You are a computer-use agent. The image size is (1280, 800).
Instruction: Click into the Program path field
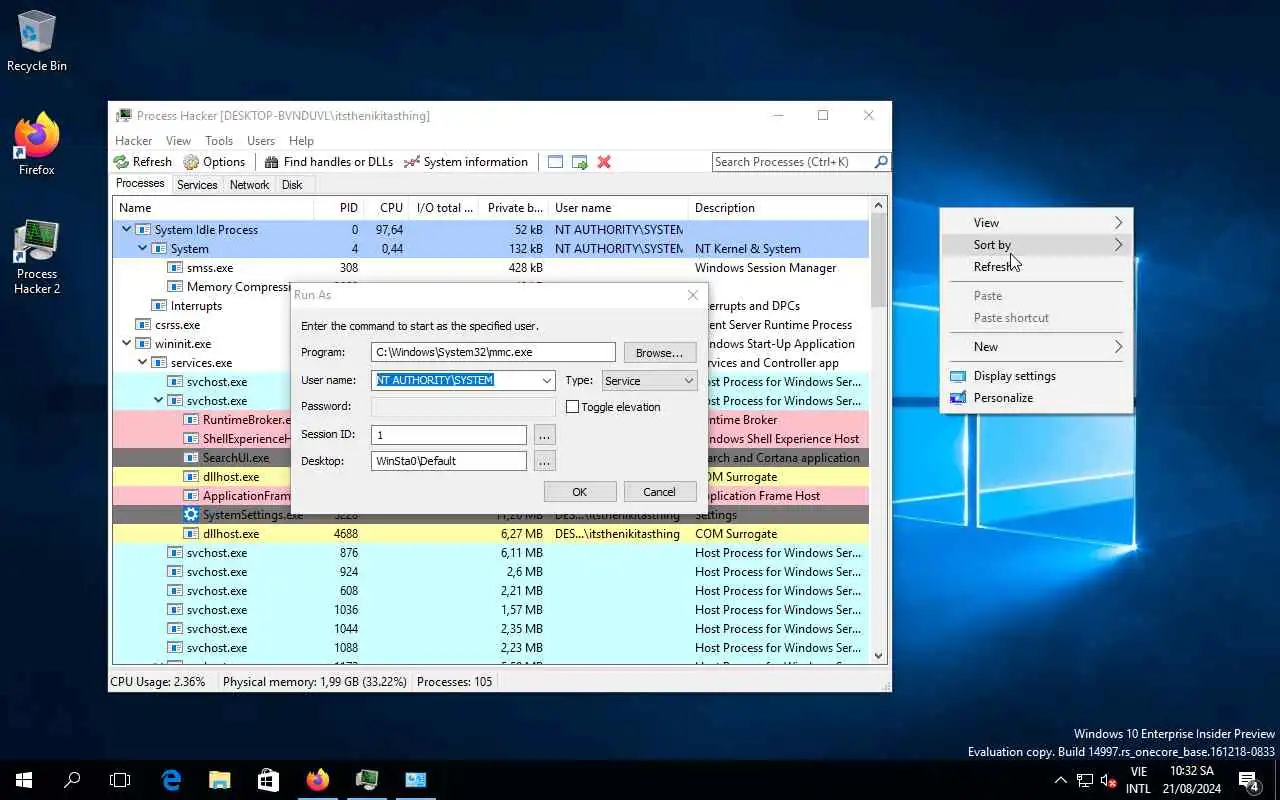(493, 352)
